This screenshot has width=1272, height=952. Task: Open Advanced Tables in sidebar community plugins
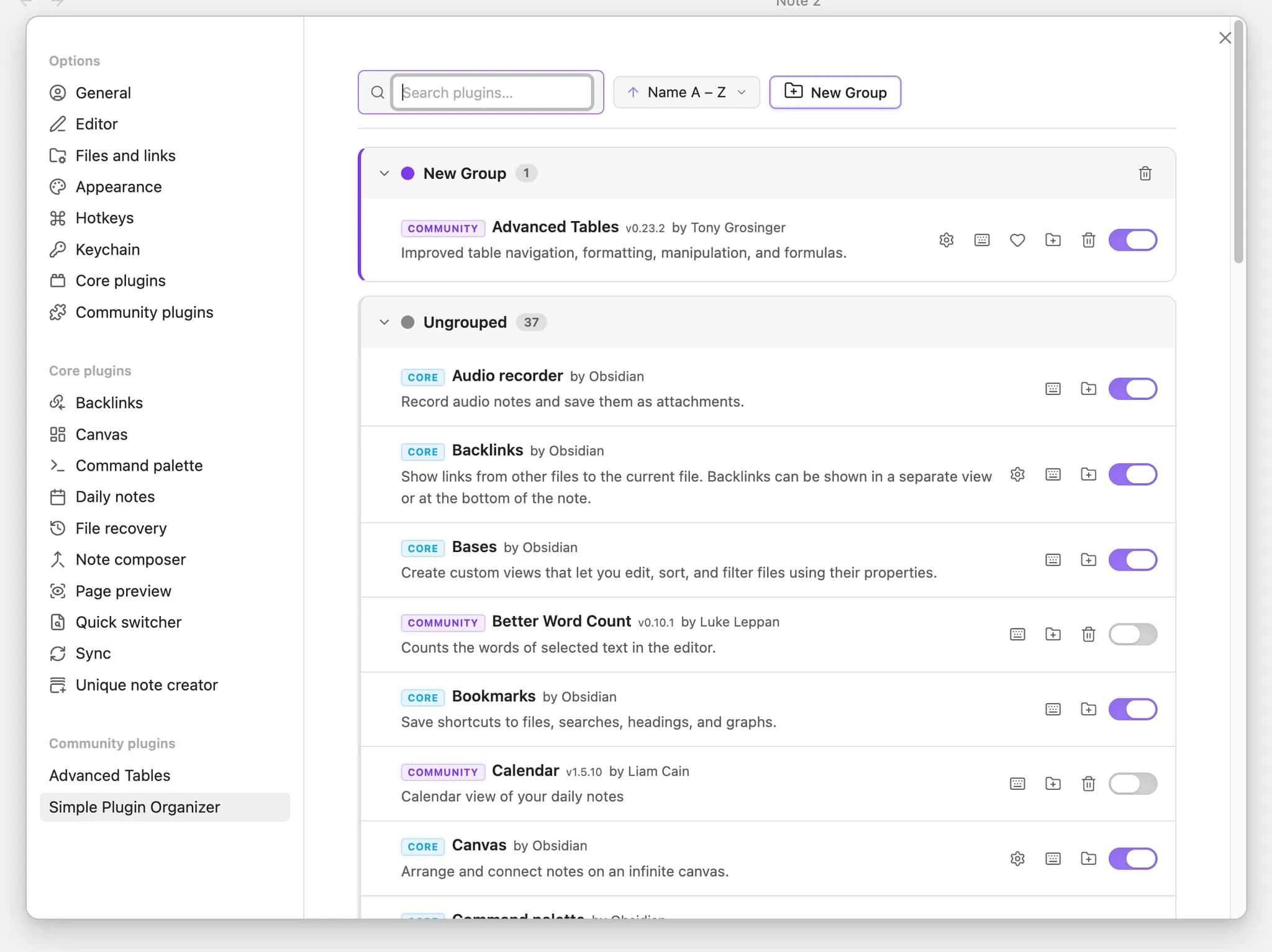tap(165, 776)
